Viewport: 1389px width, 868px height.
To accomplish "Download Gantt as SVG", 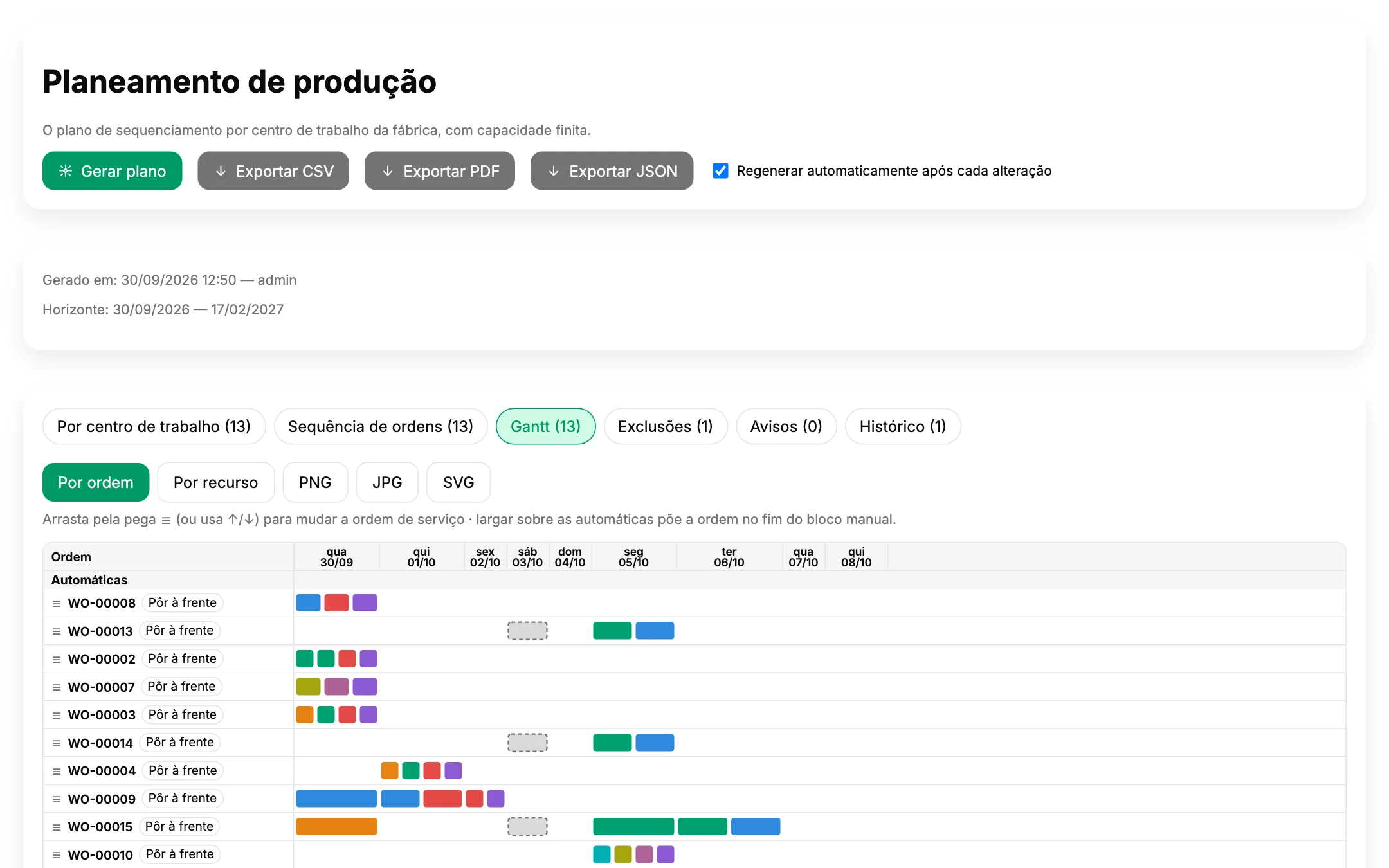I will 458,482.
